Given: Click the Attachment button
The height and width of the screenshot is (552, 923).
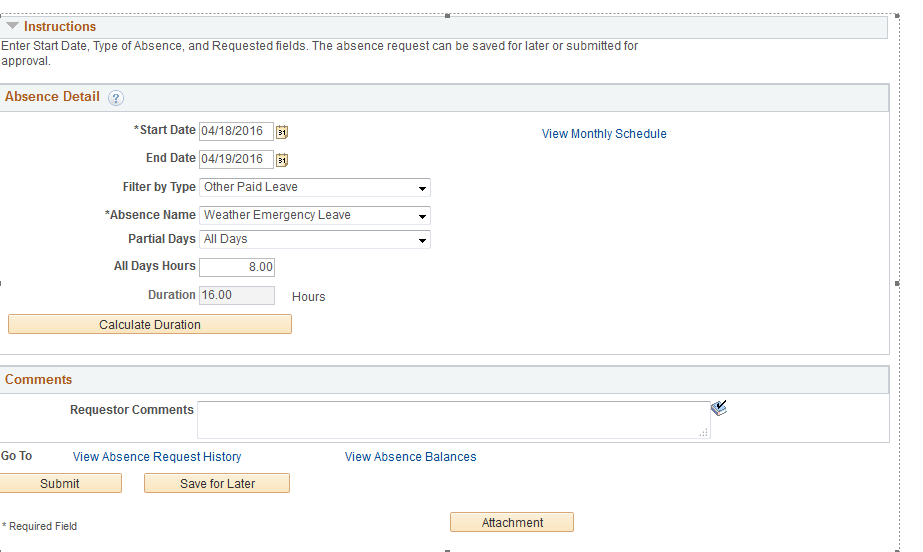Looking at the screenshot, I should tap(512, 522).
